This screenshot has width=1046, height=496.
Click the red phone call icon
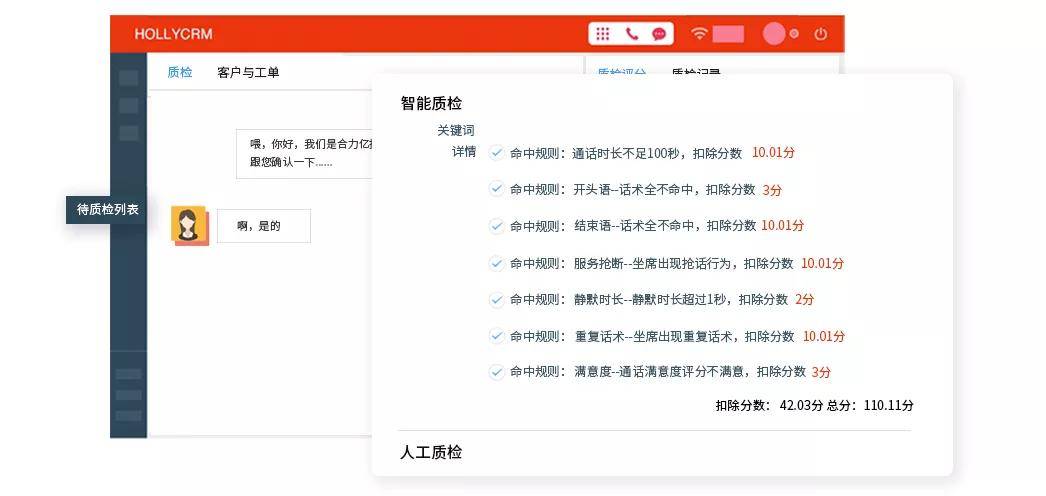(631, 34)
